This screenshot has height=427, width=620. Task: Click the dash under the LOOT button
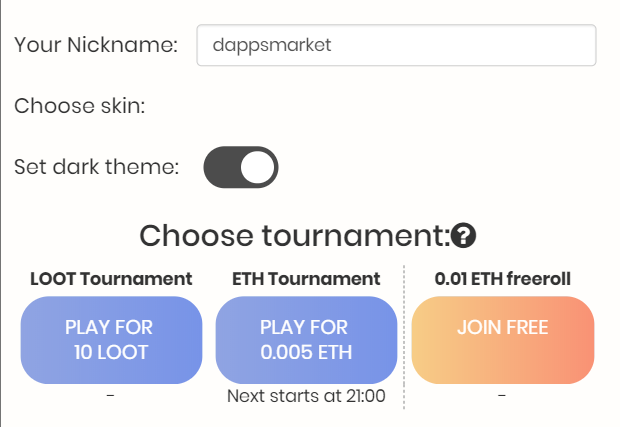110,395
